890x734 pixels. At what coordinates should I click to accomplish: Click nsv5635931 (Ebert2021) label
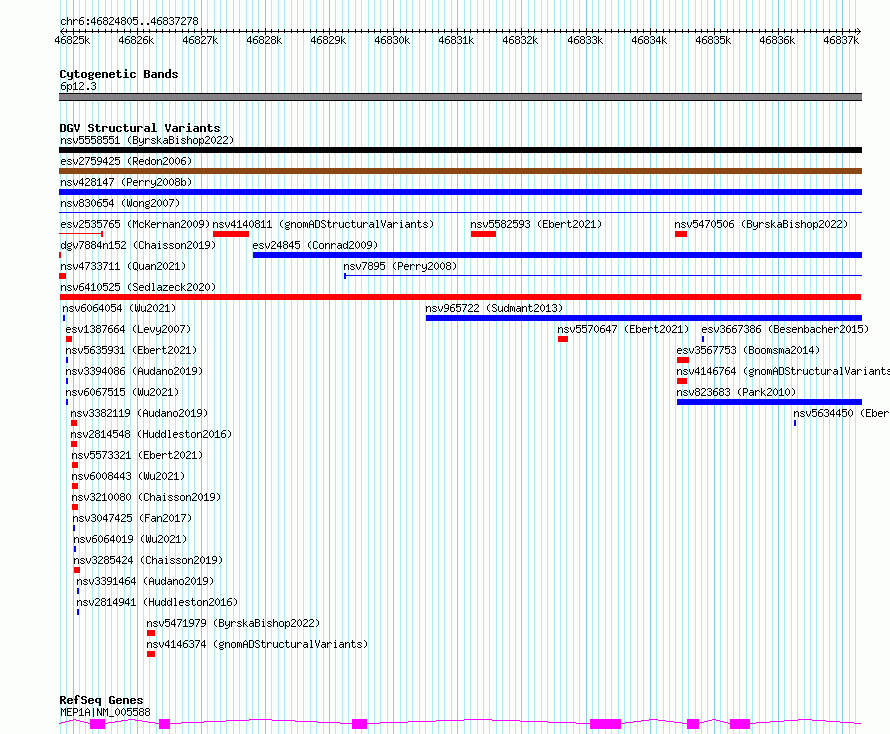(x=131, y=350)
